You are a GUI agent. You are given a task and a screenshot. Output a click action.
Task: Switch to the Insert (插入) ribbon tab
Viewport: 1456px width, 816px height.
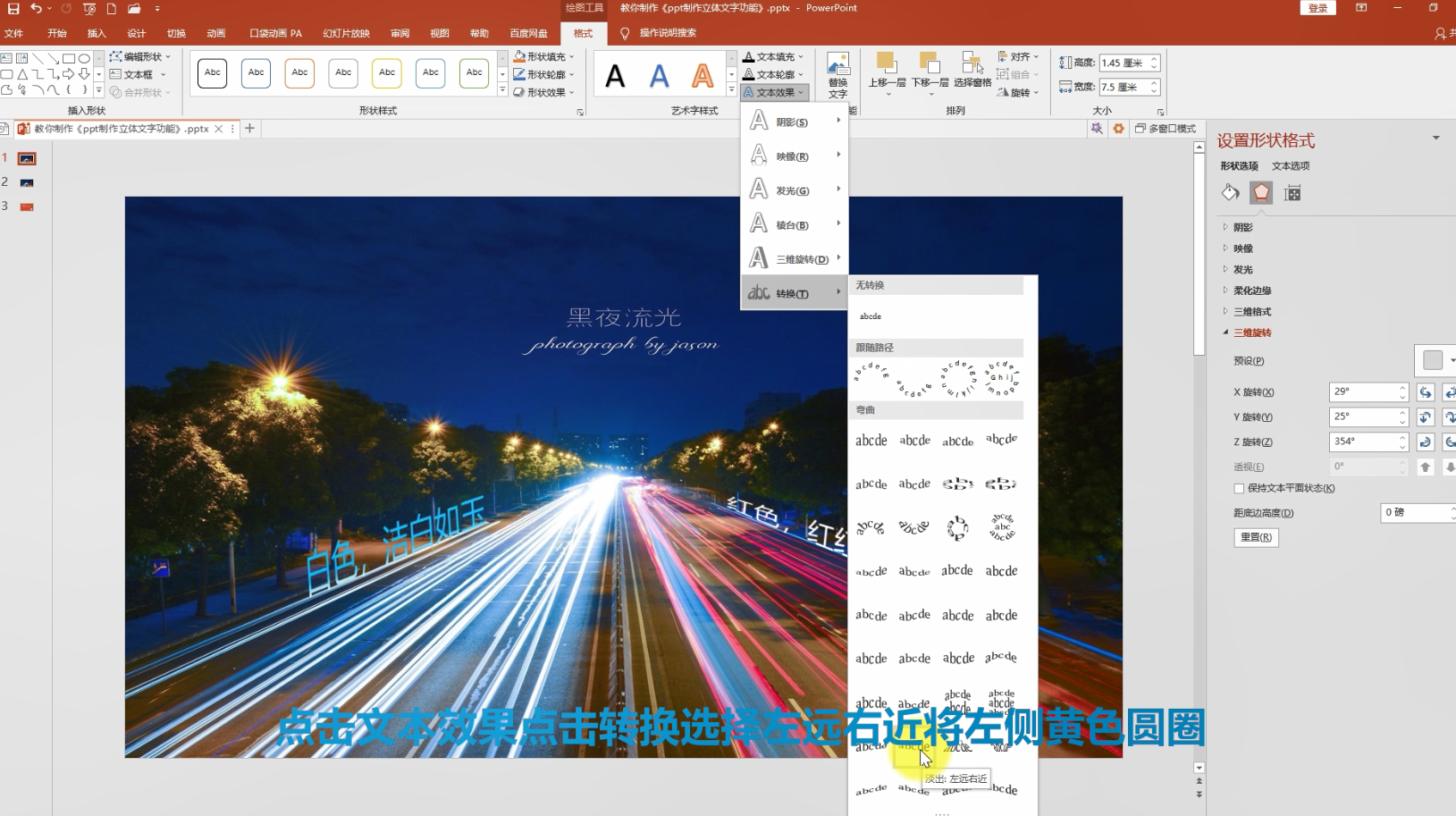point(97,33)
